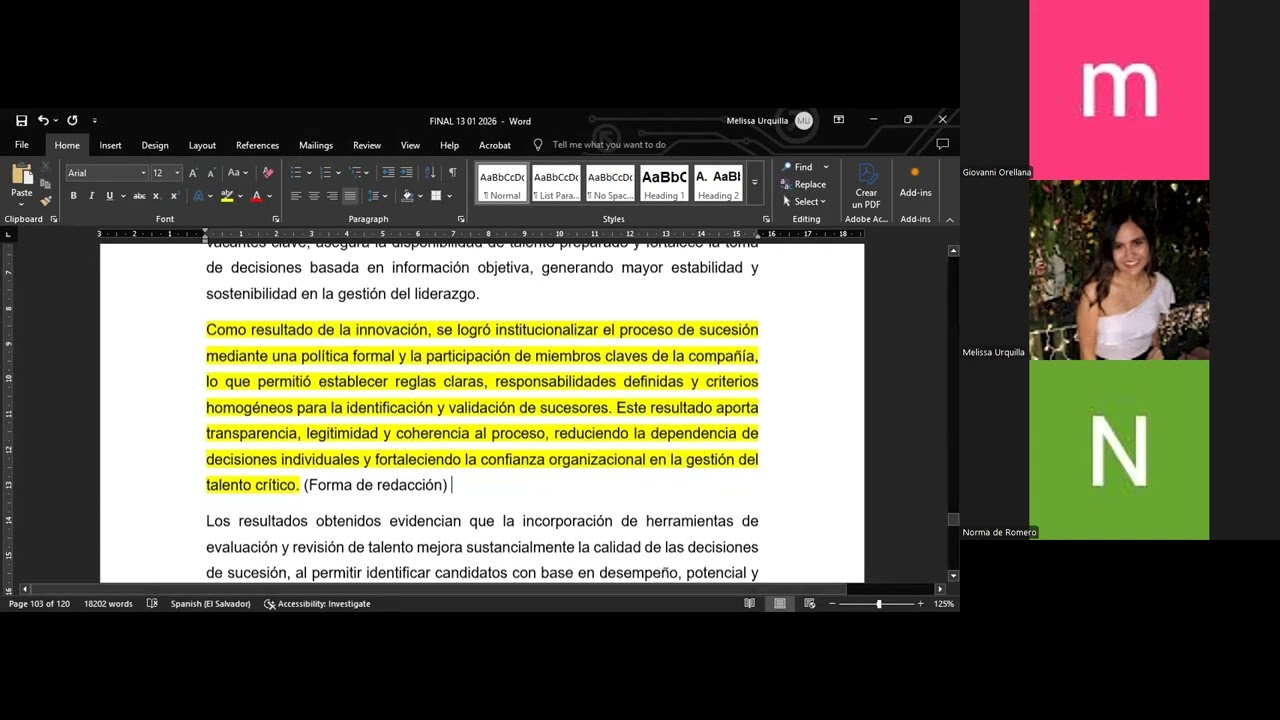Screen dimensions: 1280x720
Task: Apply red font color
Action: click(x=256, y=196)
